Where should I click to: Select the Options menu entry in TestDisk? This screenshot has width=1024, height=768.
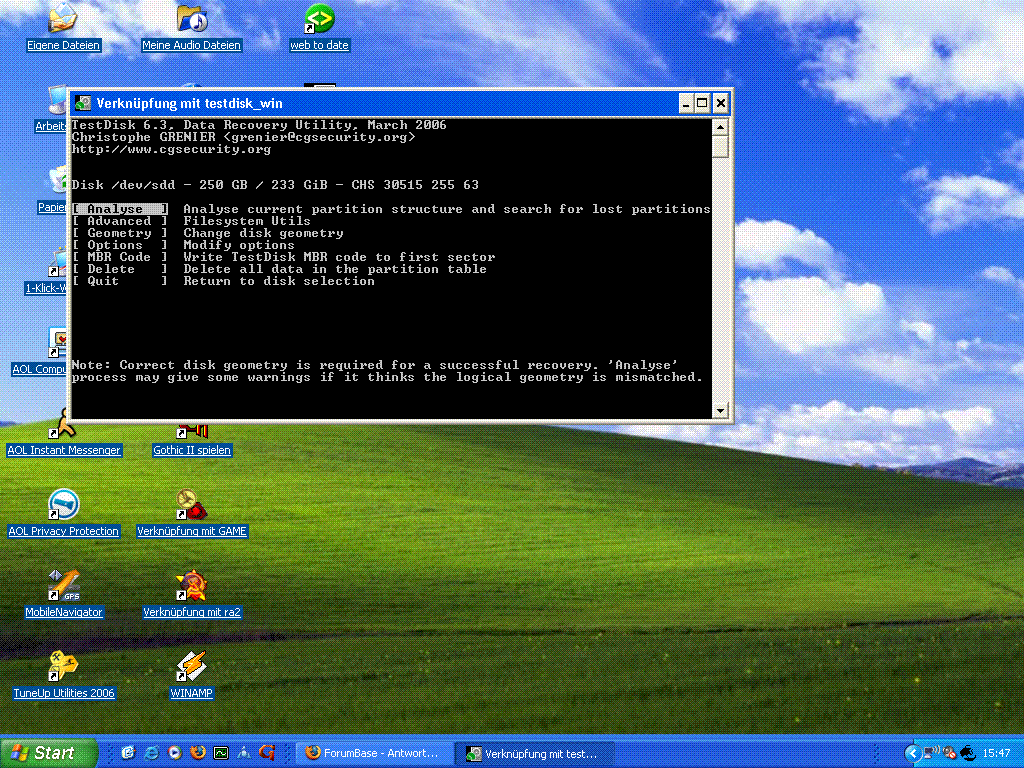[120, 245]
